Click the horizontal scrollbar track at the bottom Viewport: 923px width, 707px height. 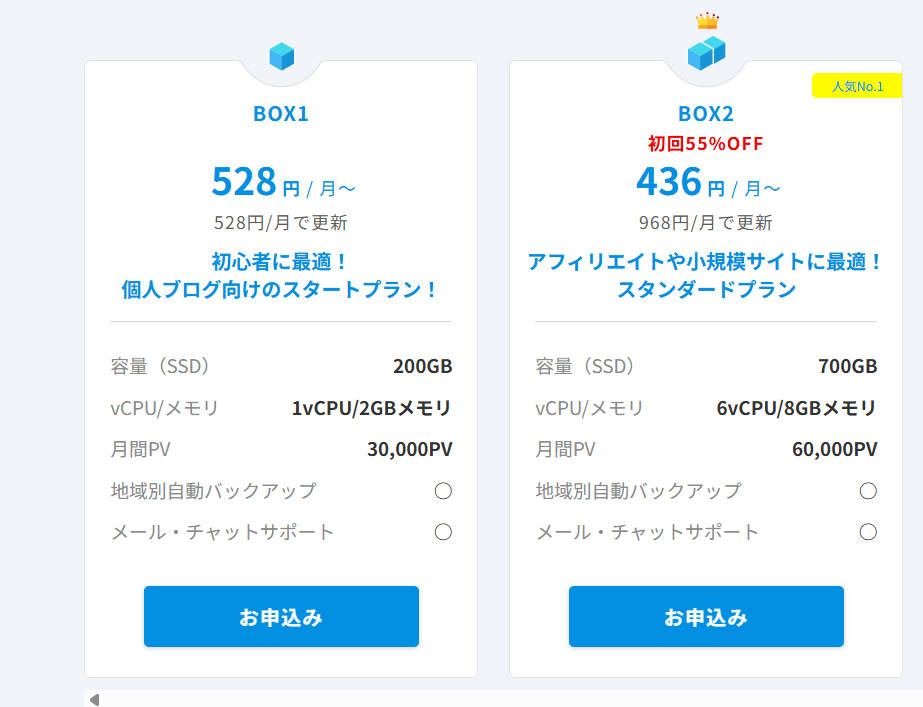500,699
